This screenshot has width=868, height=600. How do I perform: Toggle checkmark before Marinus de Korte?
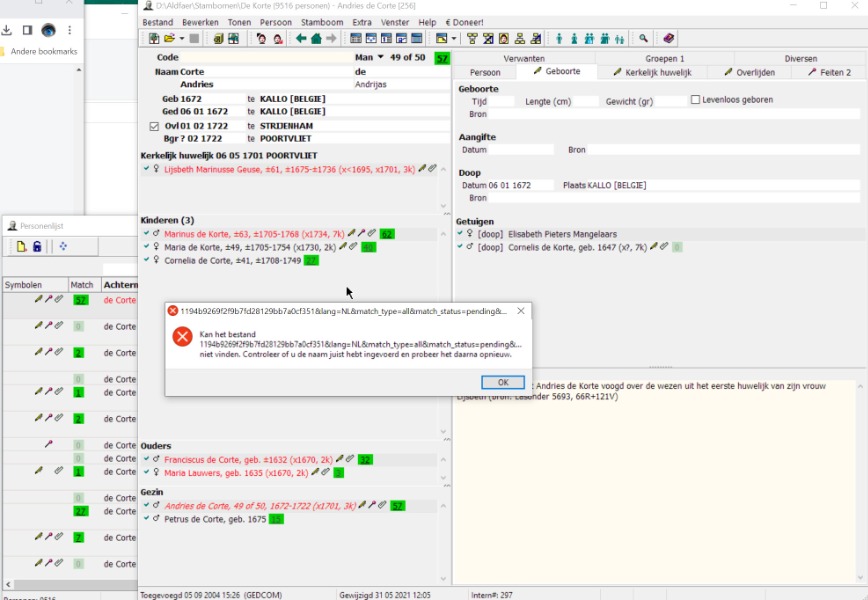pos(146,234)
